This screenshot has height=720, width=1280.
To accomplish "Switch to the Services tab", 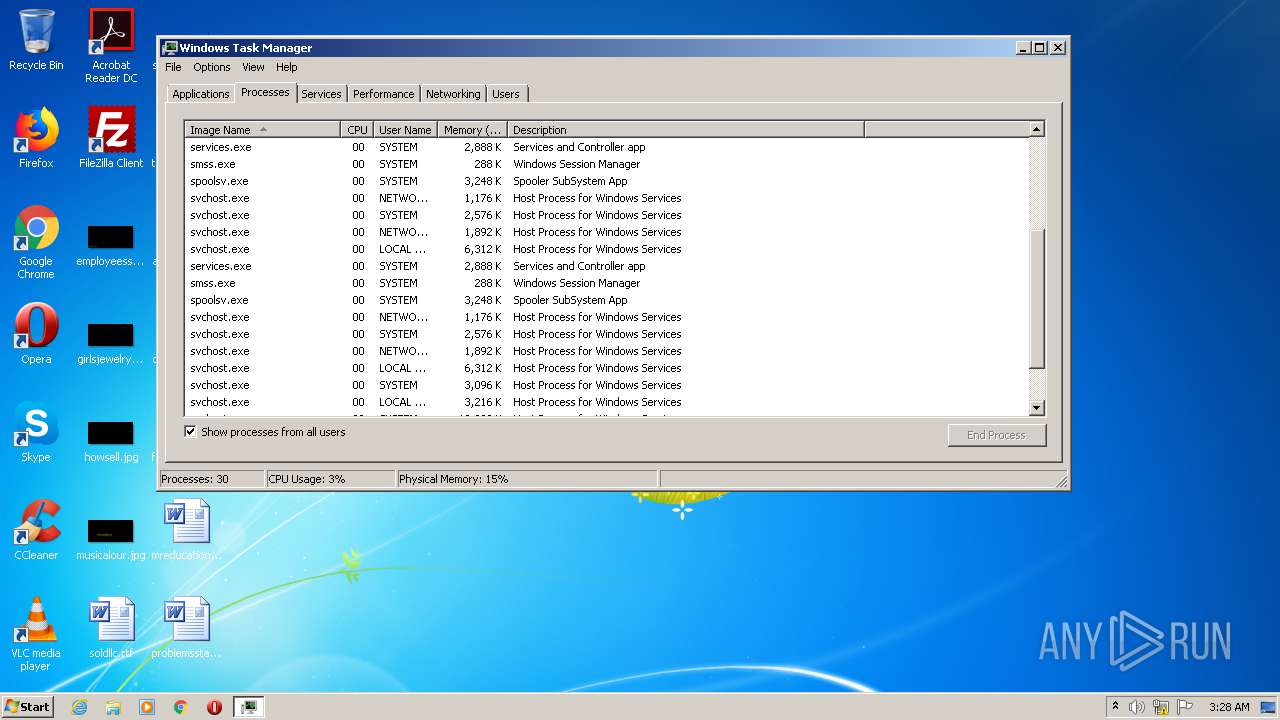I will pyautogui.click(x=321, y=94).
